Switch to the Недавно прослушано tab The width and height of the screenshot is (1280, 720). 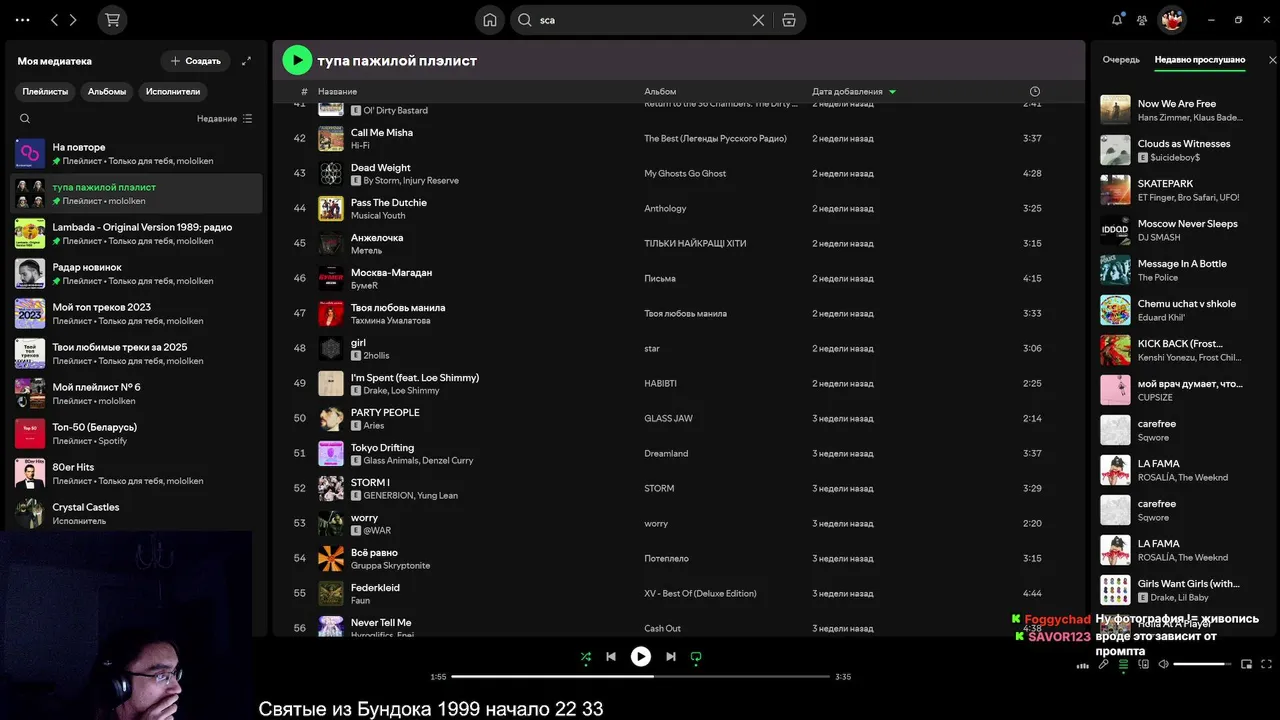pos(1200,60)
